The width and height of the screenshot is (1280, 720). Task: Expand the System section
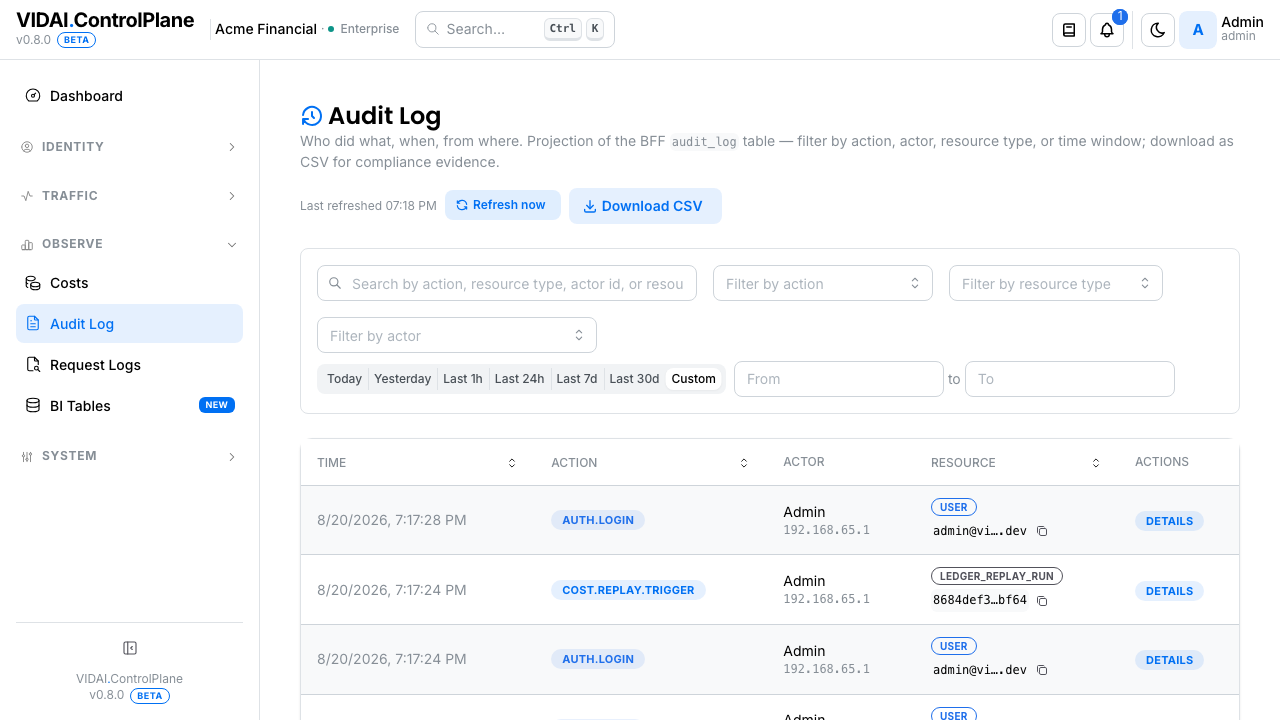[x=129, y=456]
